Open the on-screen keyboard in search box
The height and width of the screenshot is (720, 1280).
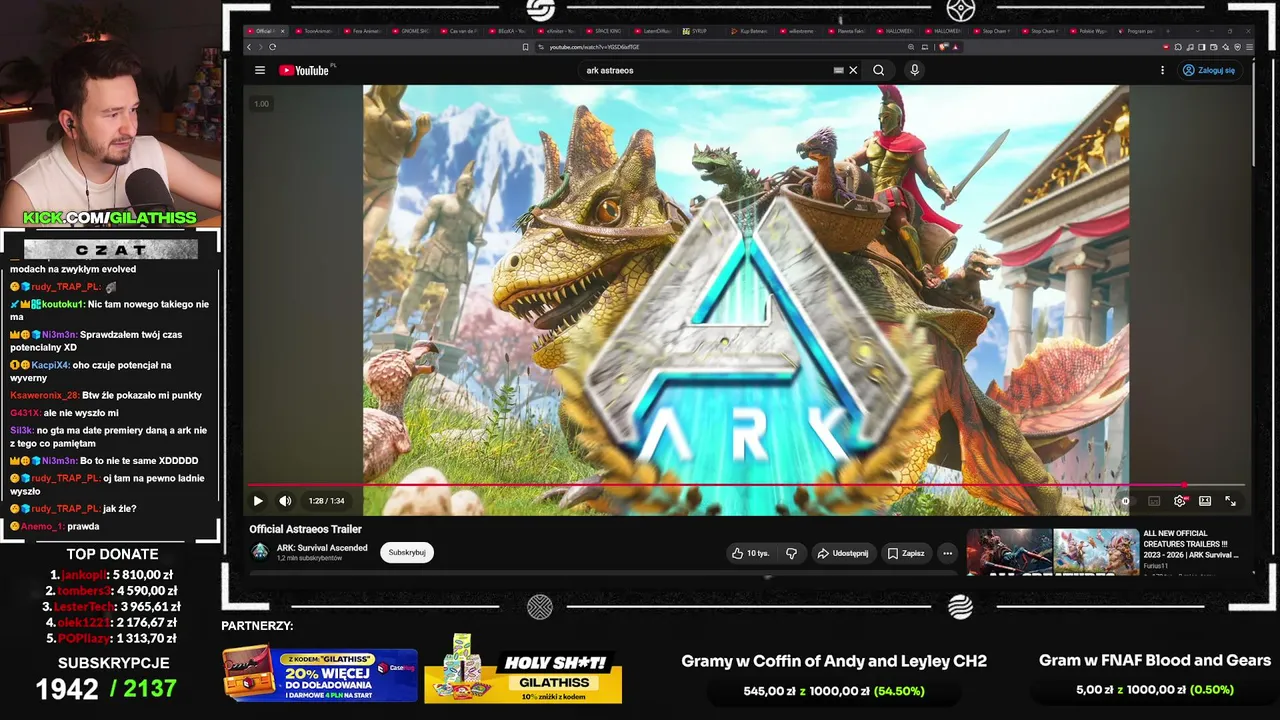[838, 70]
